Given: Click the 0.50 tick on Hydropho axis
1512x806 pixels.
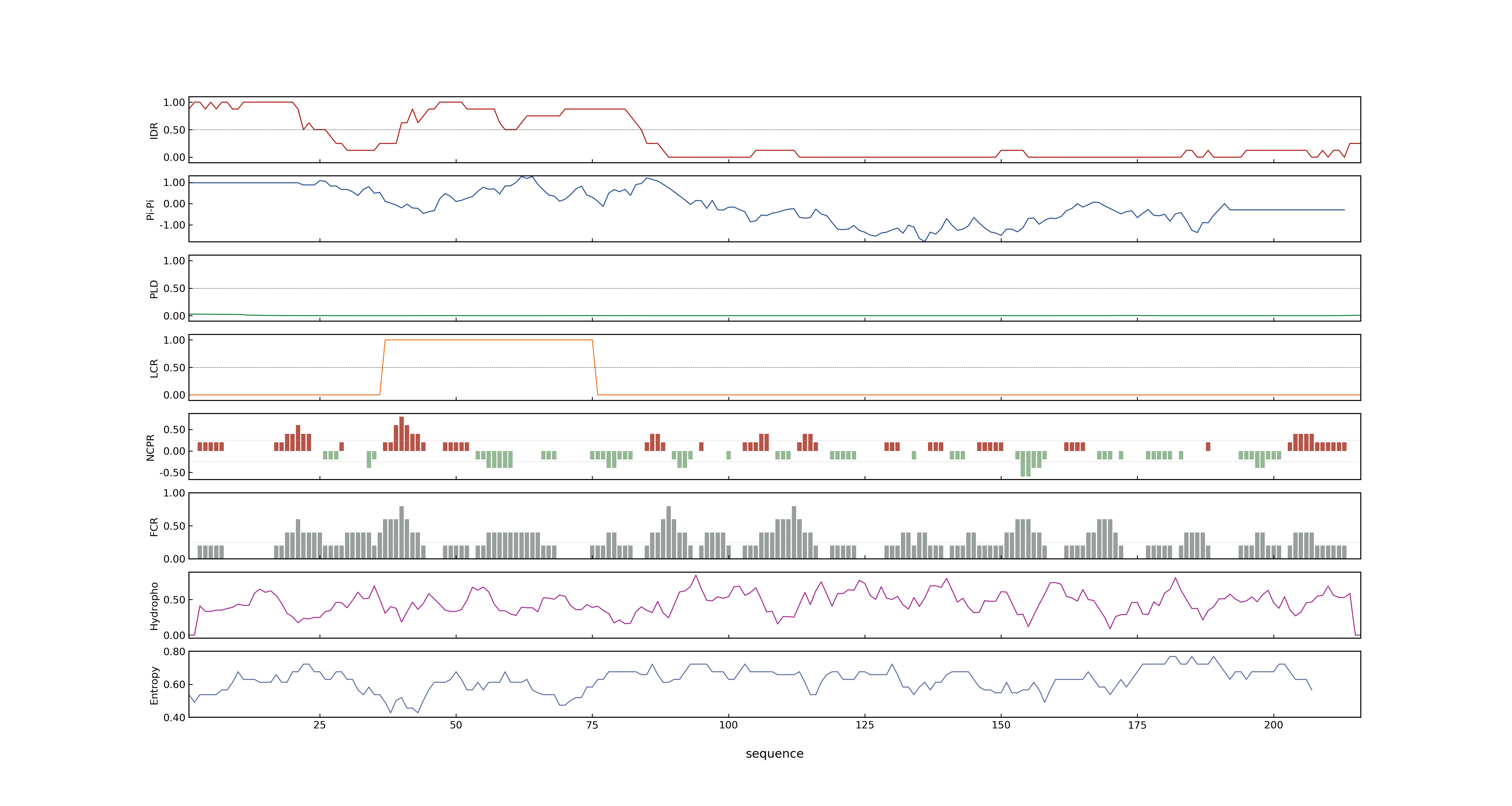Looking at the screenshot, I should [174, 600].
